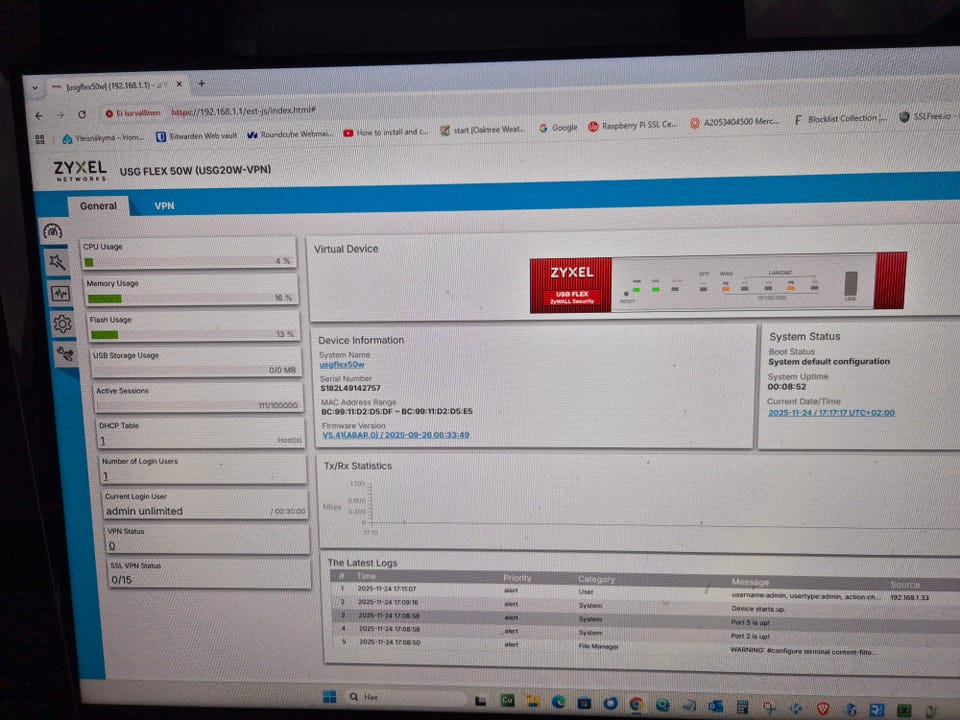
Task: Open the USB Storage Usage panel
Action: click(x=196, y=362)
